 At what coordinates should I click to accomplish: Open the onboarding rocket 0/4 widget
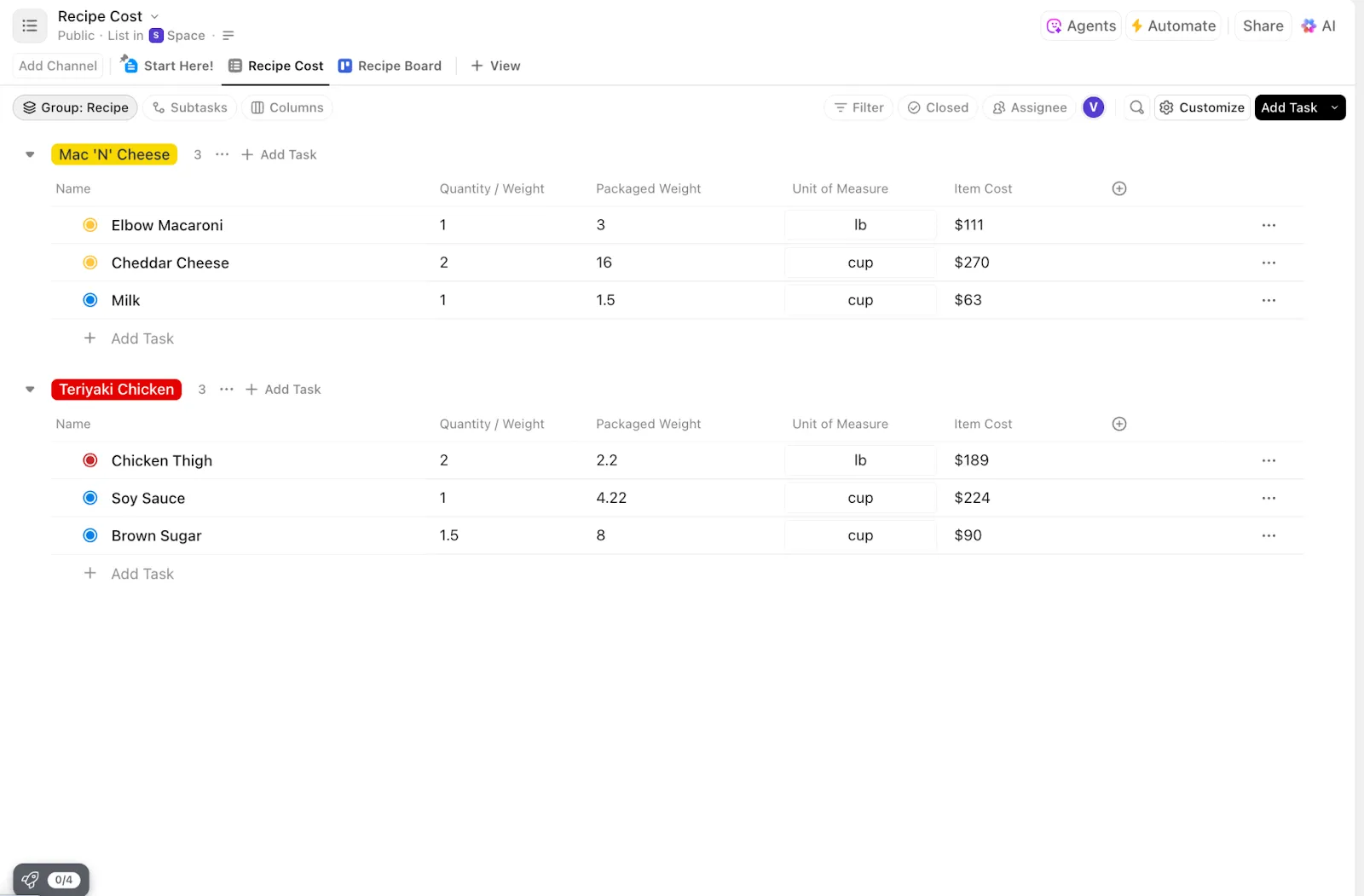click(51, 880)
